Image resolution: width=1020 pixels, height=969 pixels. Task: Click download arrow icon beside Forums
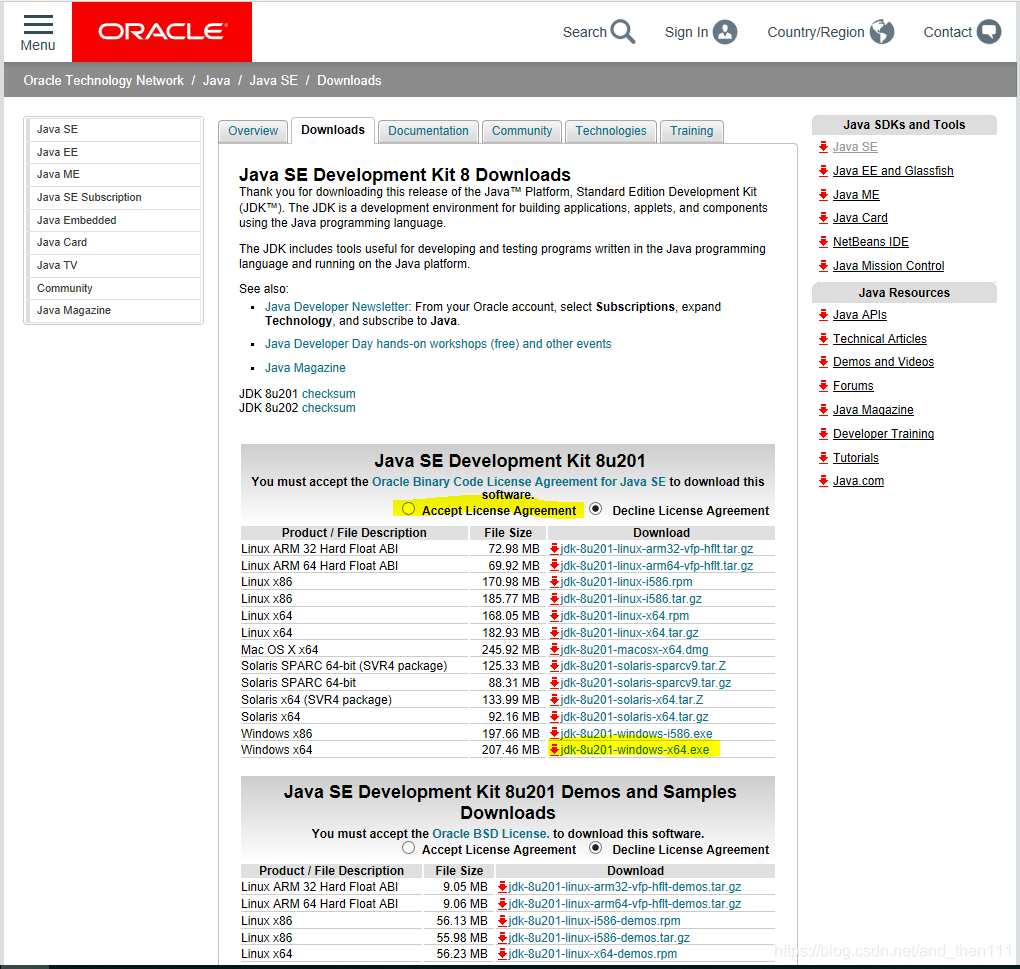coord(824,386)
